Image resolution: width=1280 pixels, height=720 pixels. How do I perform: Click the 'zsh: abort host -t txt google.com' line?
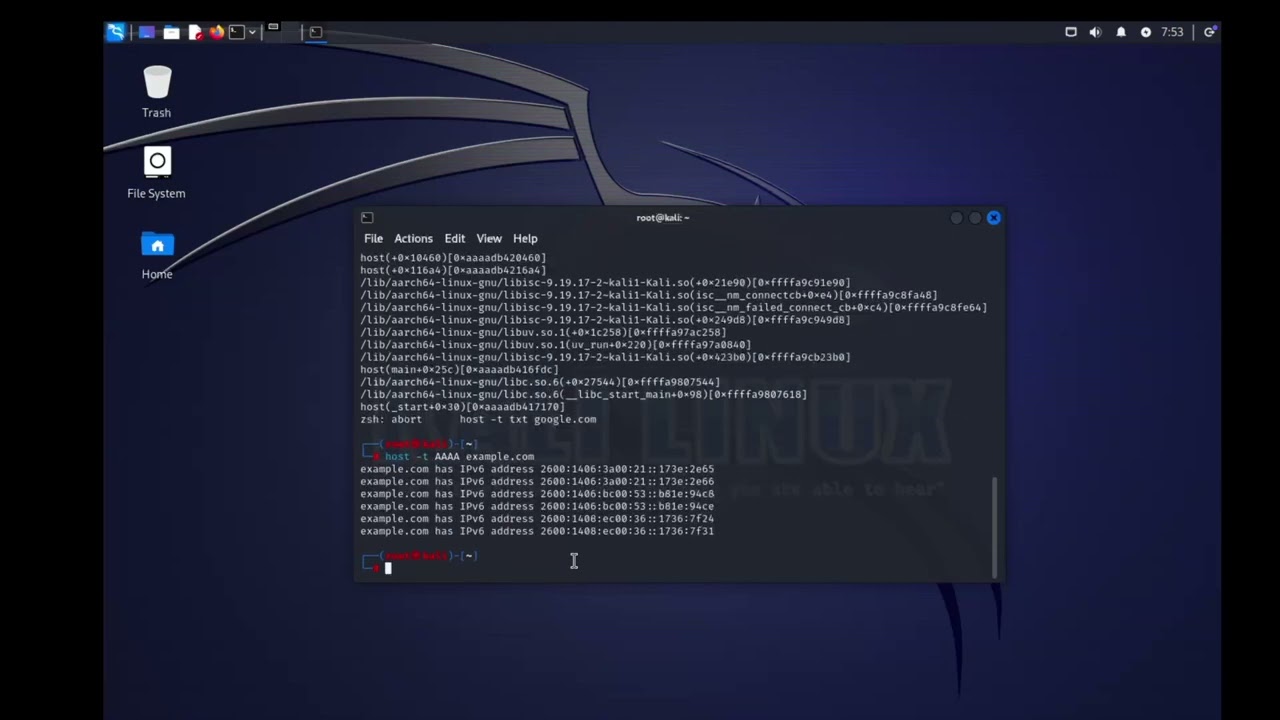pos(478,419)
